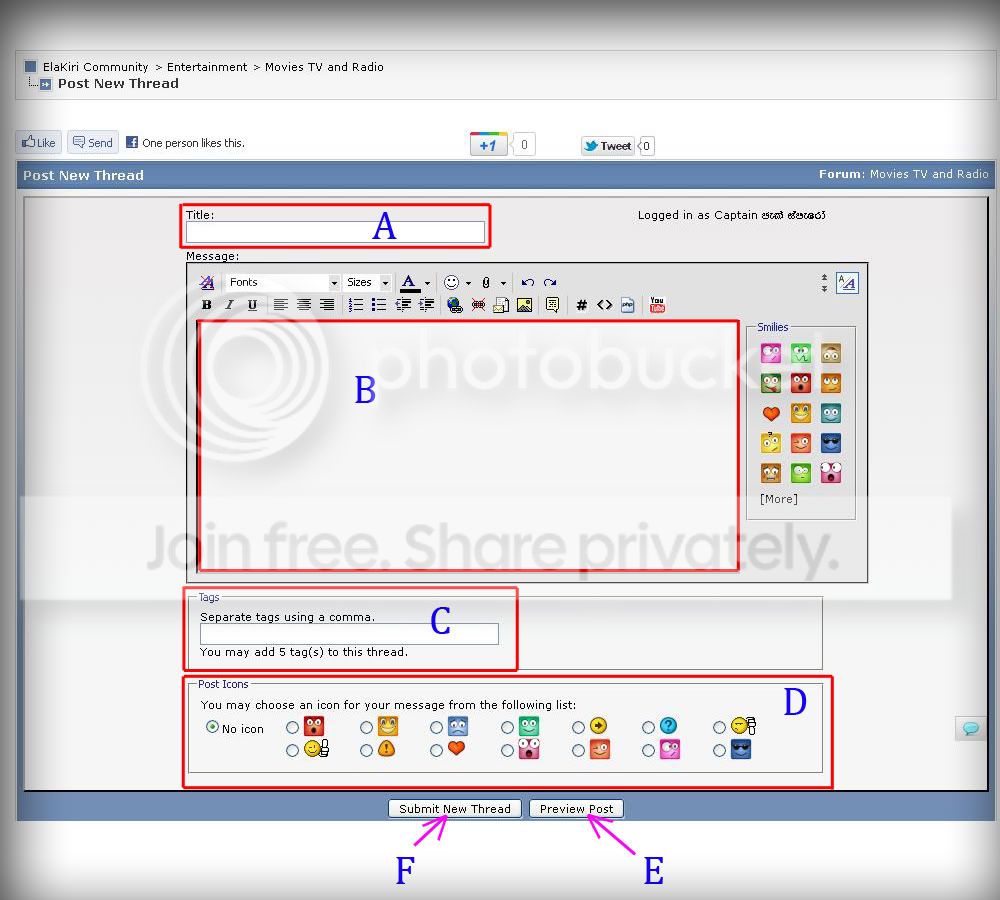The width and height of the screenshot is (1000, 900).
Task: Decrease editor size with the down arrows
Action: click(824, 288)
